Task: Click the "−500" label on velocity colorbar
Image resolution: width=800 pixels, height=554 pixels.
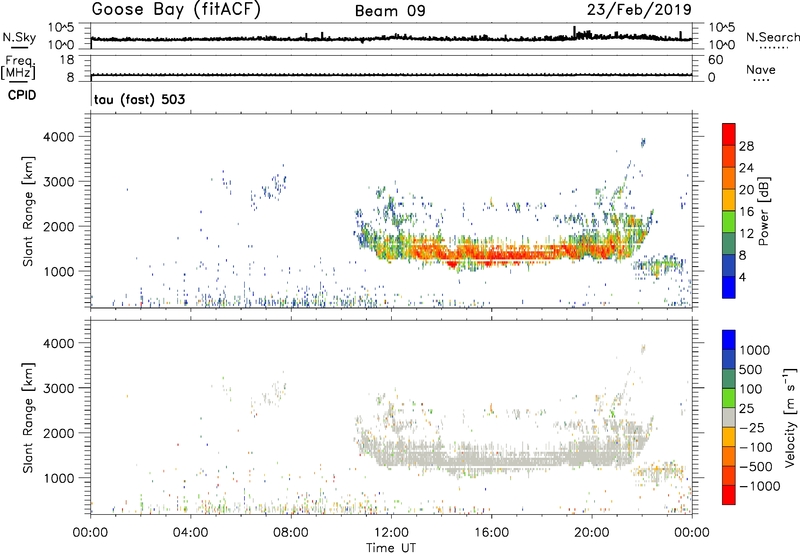Action: click(756, 466)
